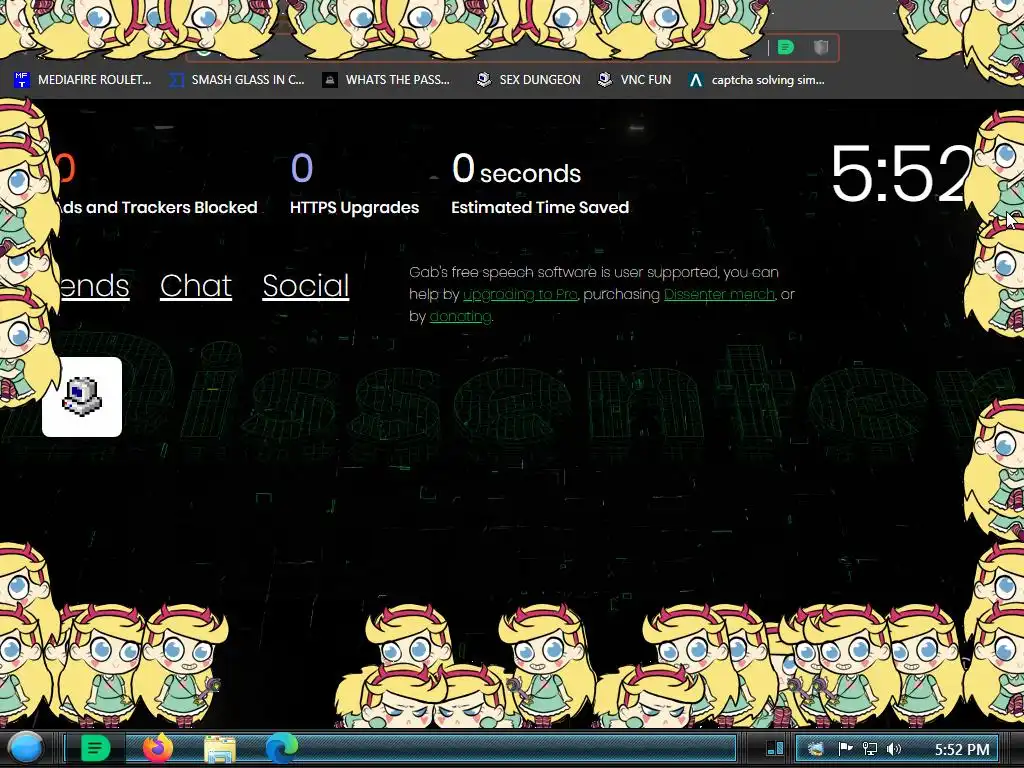This screenshot has width=1024, height=768.
Task: Follow the 'upgrading to Pro' link
Action: [x=520, y=295]
